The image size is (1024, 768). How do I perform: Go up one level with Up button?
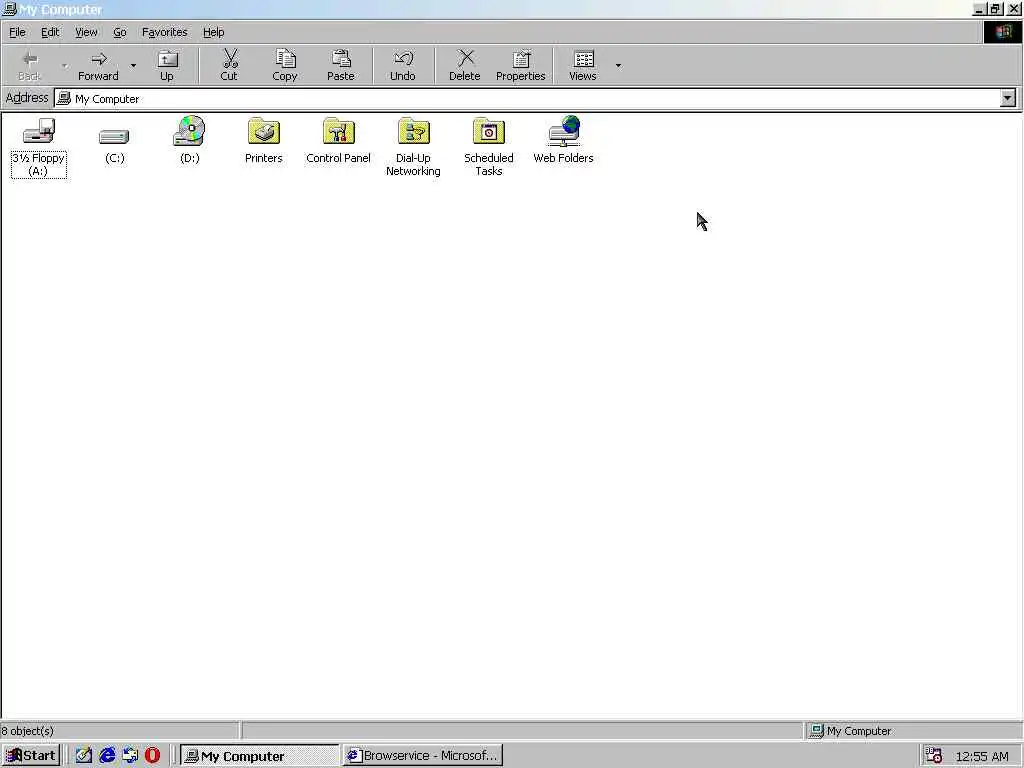click(x=167, y=65)
